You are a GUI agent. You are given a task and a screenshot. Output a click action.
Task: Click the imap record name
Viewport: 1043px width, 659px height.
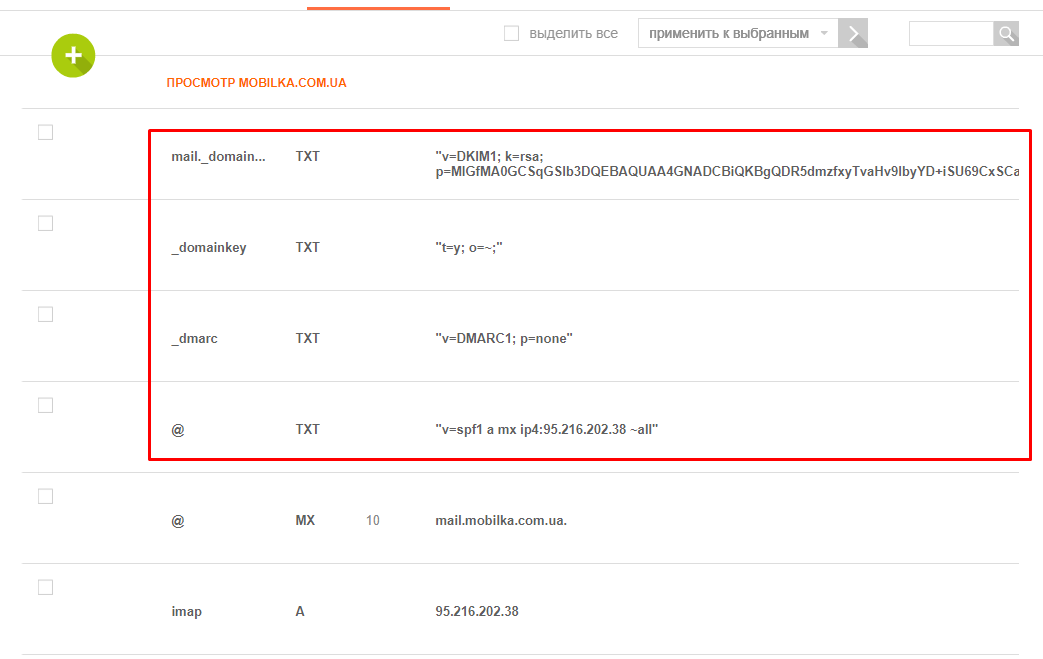point(186,611)
